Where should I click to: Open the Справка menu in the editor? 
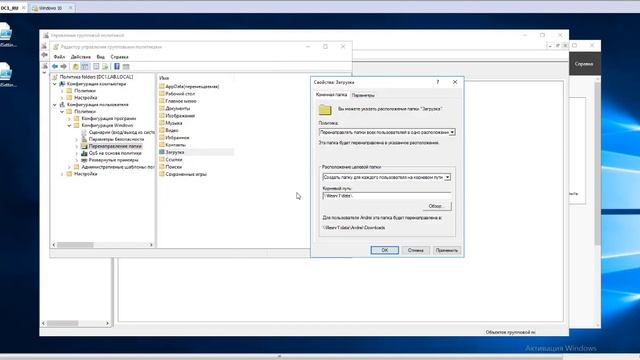119,57
